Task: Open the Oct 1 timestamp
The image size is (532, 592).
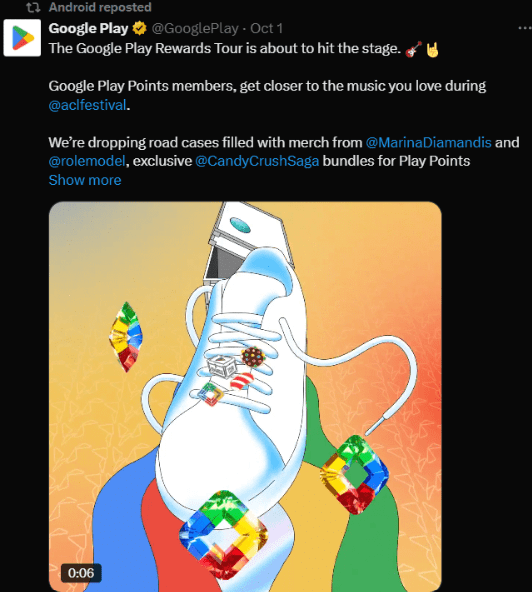Action: click(x=266, y=28)
